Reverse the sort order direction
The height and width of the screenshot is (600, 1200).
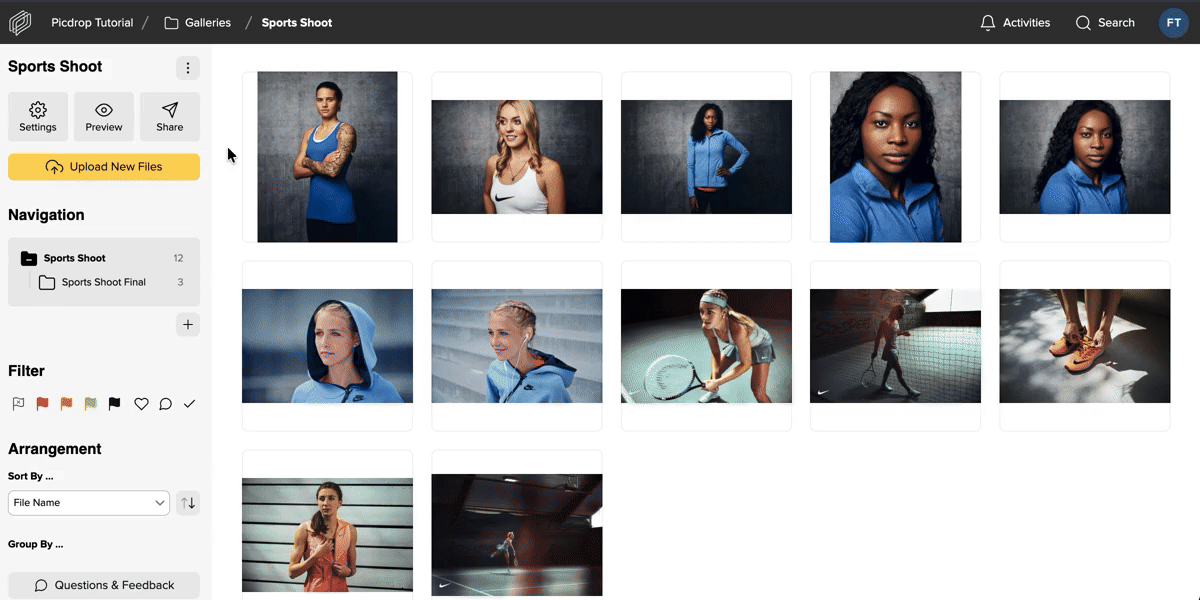click(x=188, y=503)
